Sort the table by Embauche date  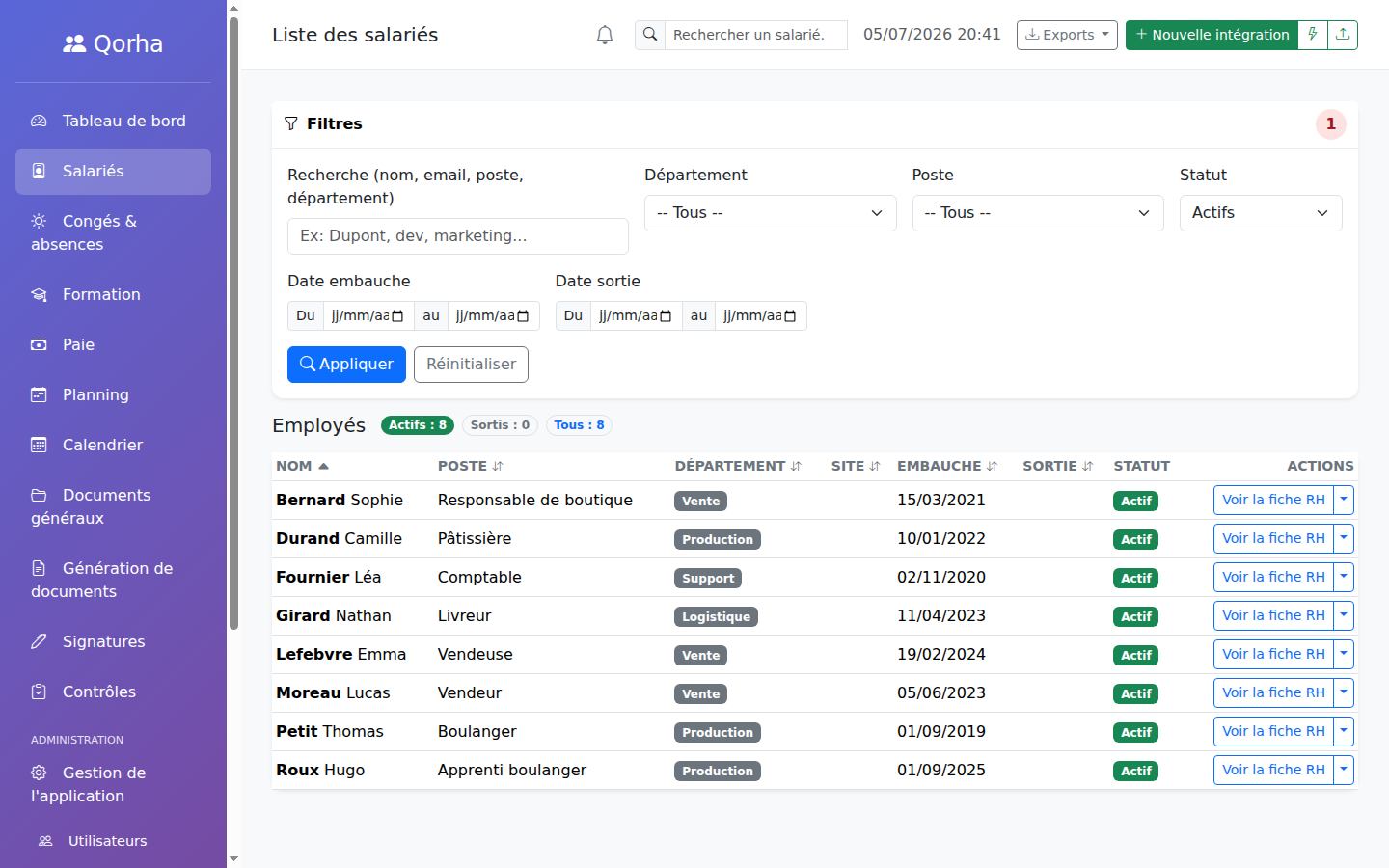click(946, 466)
